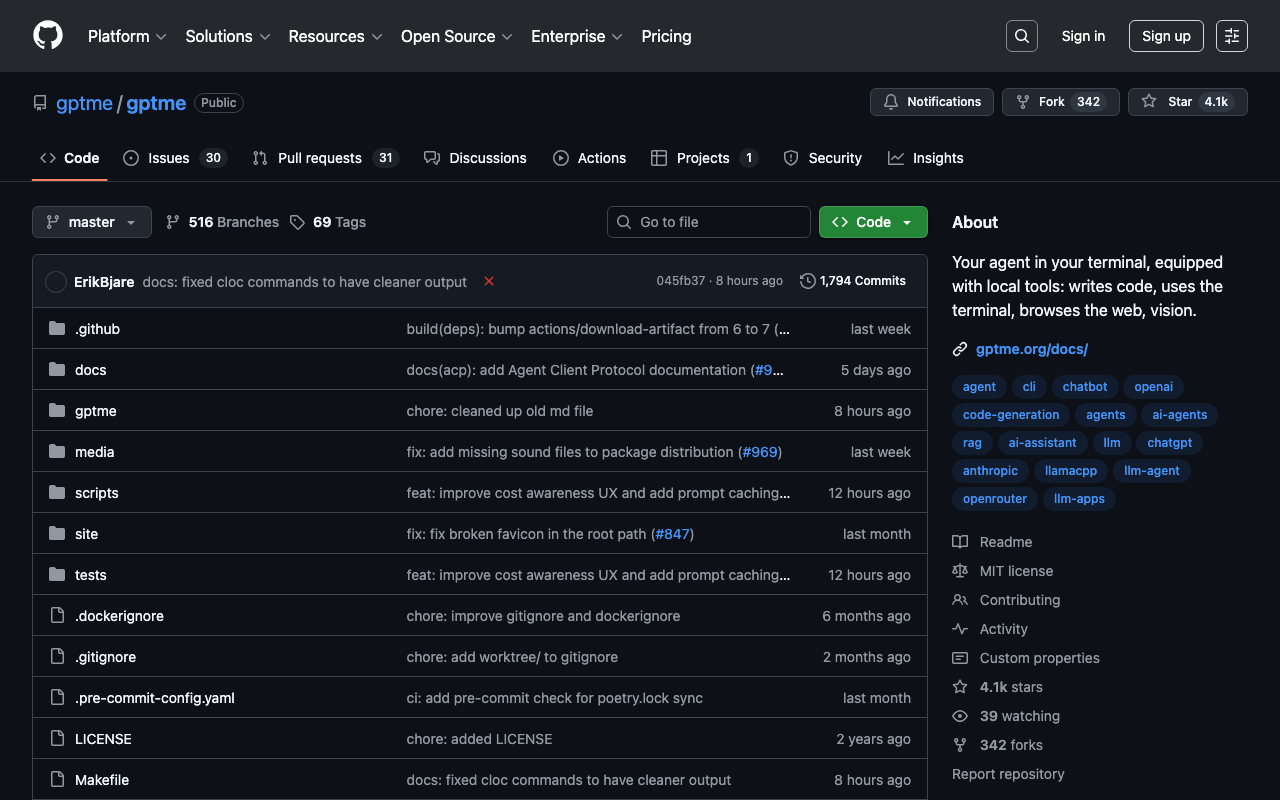
Task: Click the ErikBjare avatar circle
Action: [56, 282]
